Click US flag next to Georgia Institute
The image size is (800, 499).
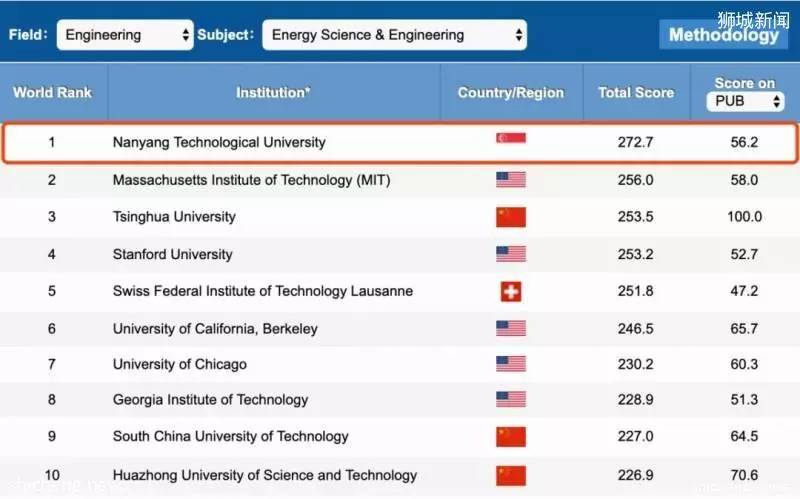pos(511,399)
